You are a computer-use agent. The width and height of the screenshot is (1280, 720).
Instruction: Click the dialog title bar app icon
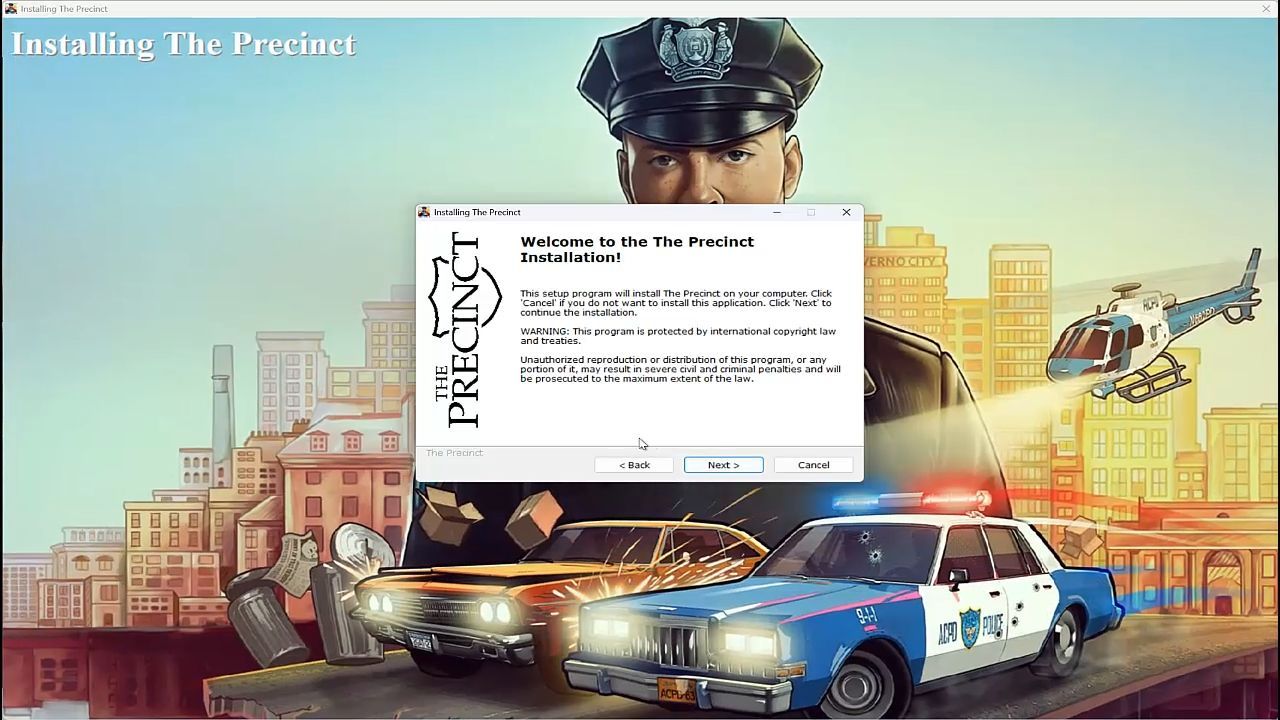pos(424,212)
